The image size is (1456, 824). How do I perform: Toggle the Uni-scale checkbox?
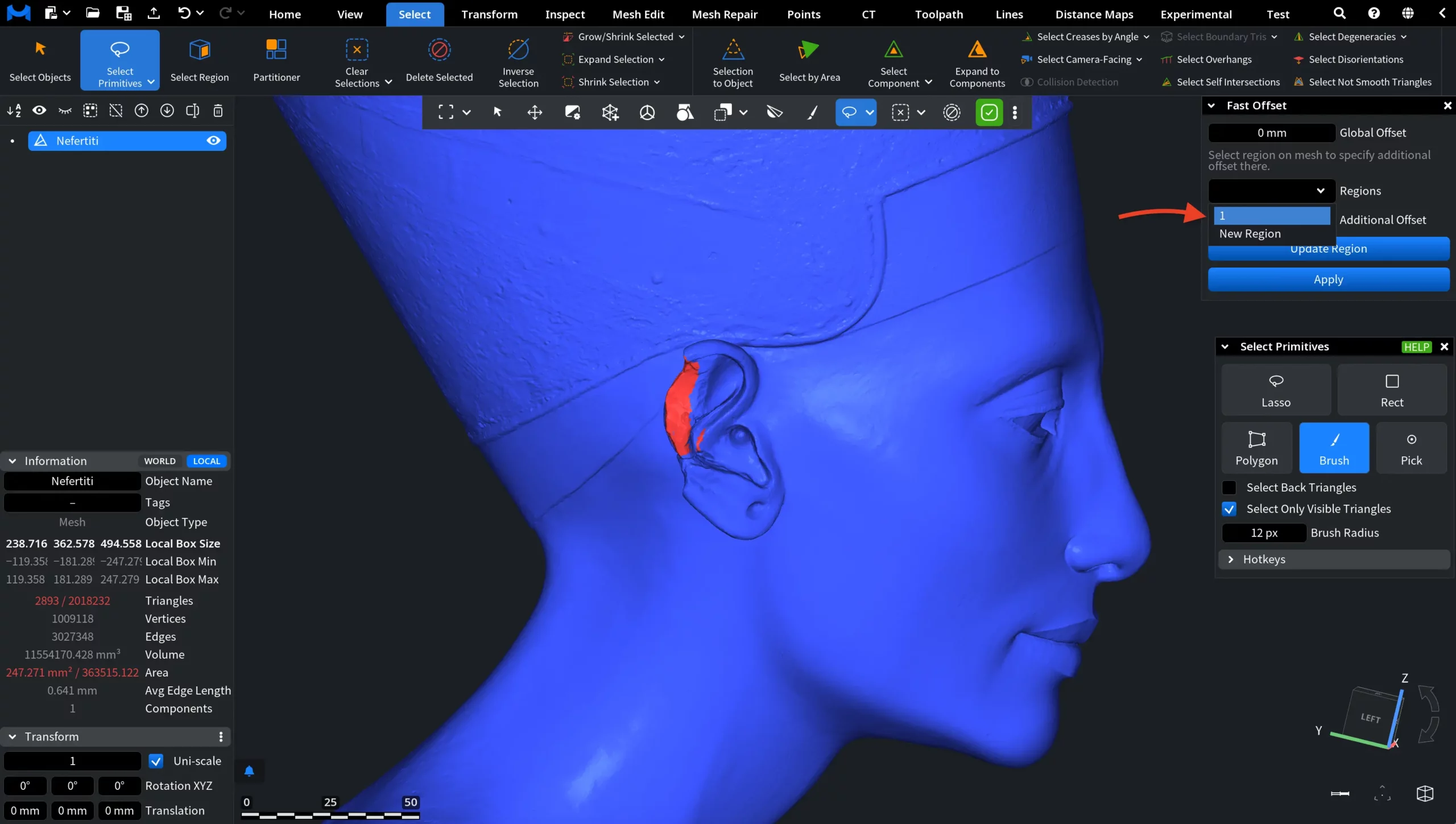[156, 761]
